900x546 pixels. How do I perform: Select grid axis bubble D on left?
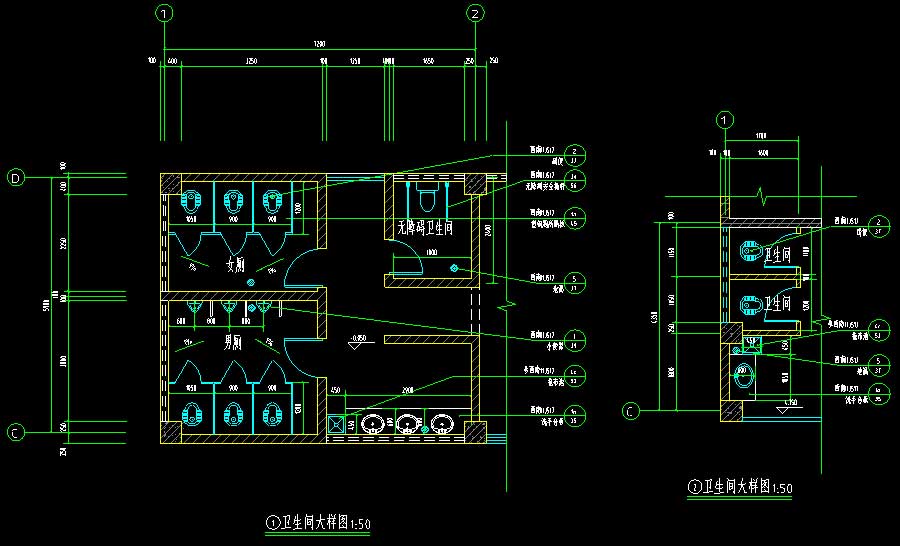[x=16, y=178]
